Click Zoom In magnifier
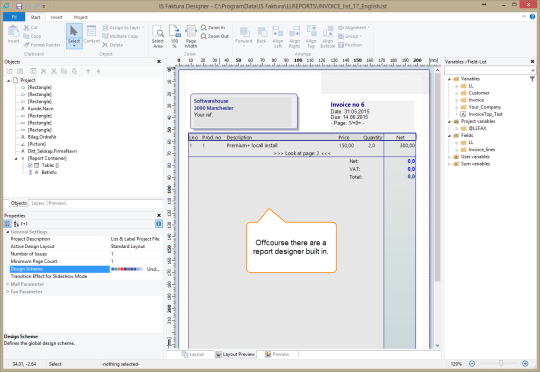The image size is (540, 372). coord(213,27)
